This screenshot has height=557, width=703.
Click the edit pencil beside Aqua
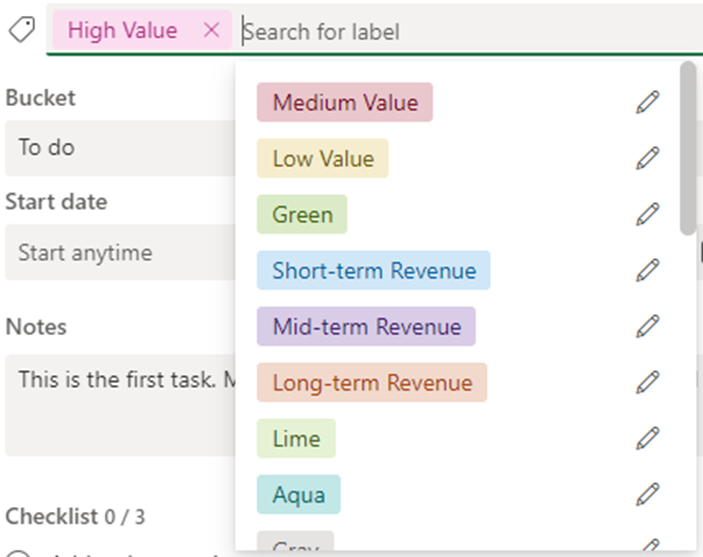pos(648,494)
